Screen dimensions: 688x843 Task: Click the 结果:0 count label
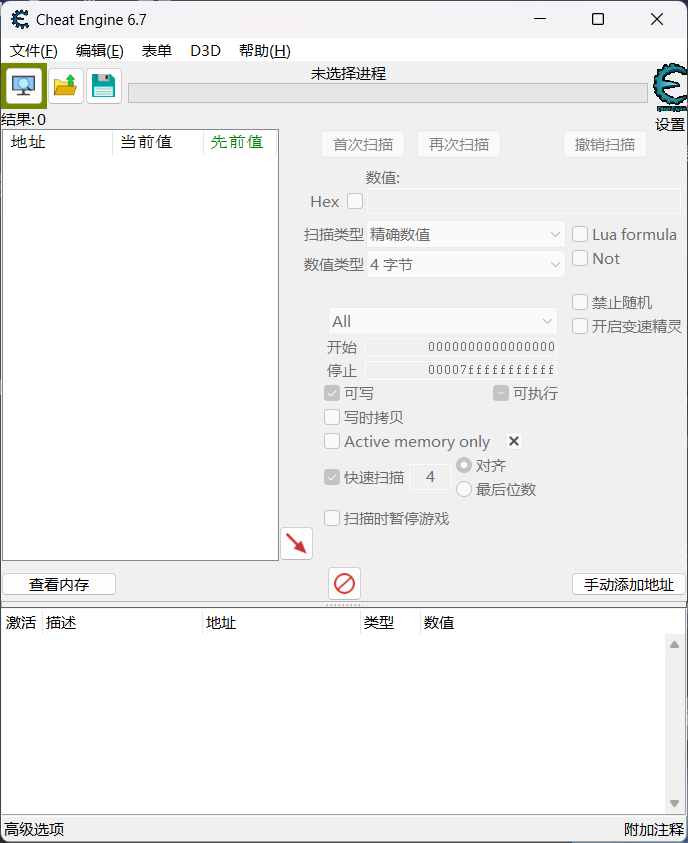(24, 119)
